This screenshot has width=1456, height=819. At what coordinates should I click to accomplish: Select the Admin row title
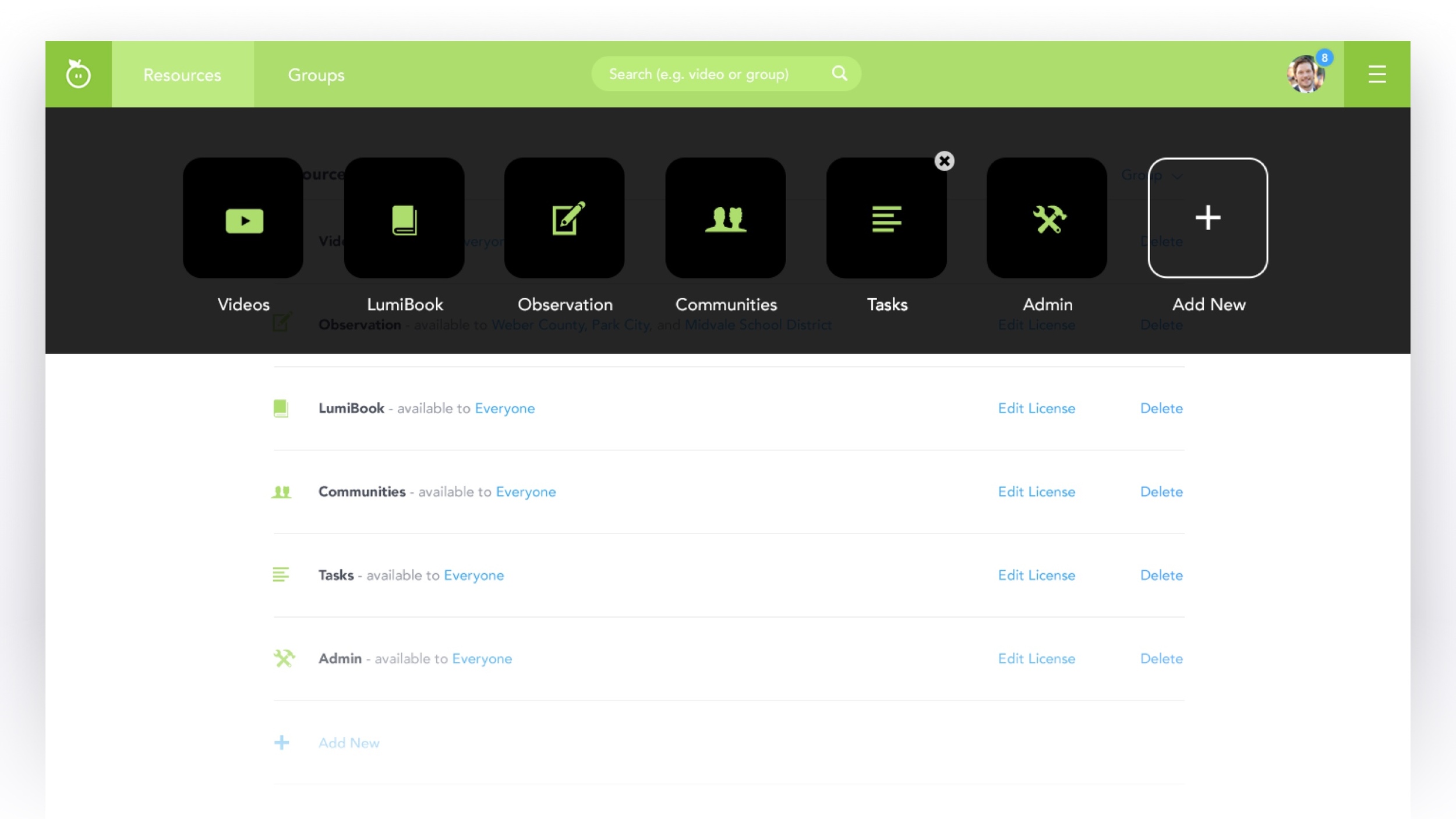[340, 658]
